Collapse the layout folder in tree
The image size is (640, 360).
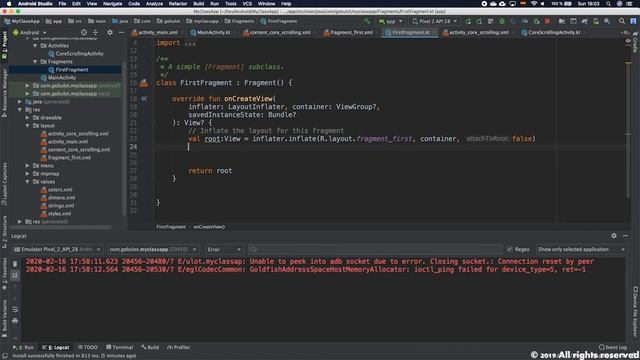(x=27, y=126)
